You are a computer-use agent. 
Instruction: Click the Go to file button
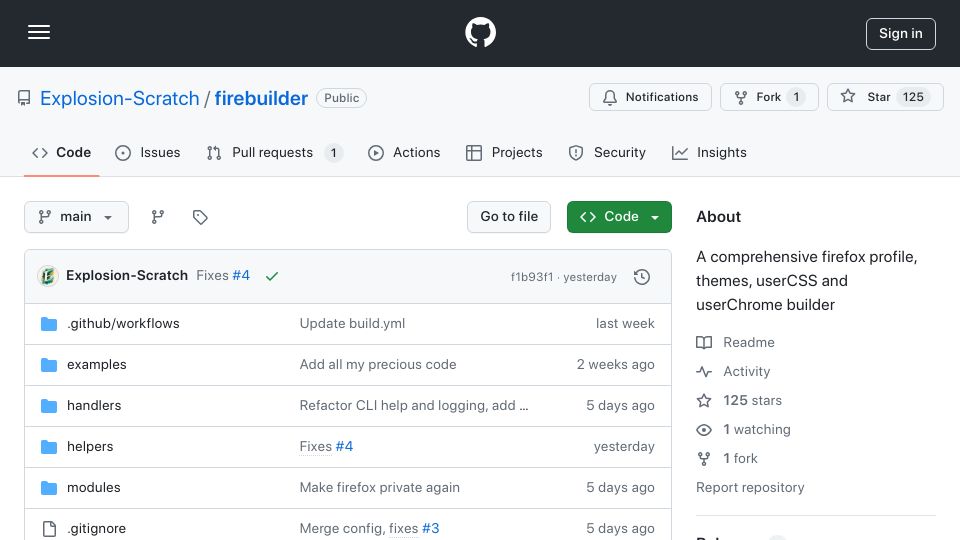(x=509, y=217)
